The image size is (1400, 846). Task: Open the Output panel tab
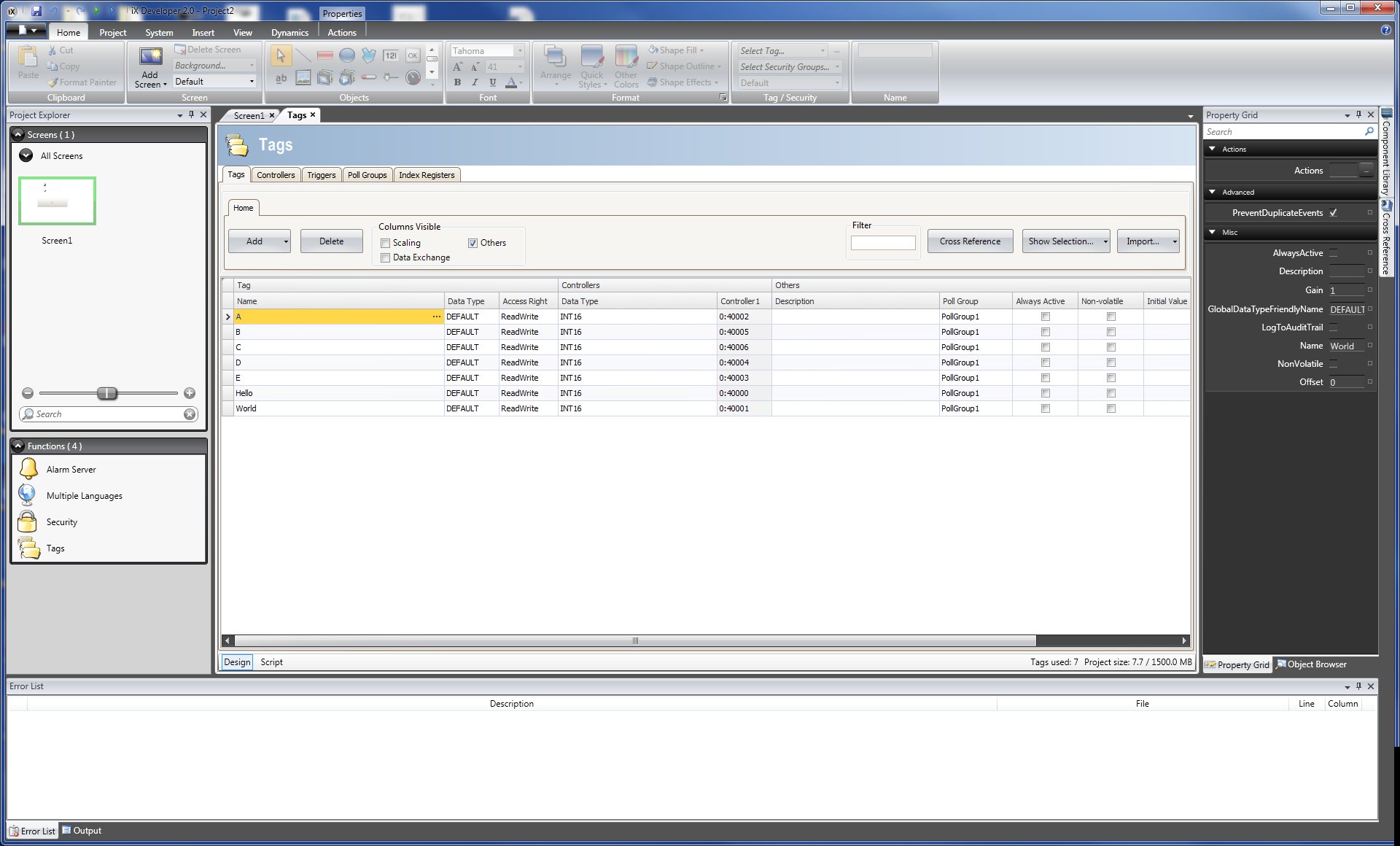pyautogui.click(x=82, y=831)
